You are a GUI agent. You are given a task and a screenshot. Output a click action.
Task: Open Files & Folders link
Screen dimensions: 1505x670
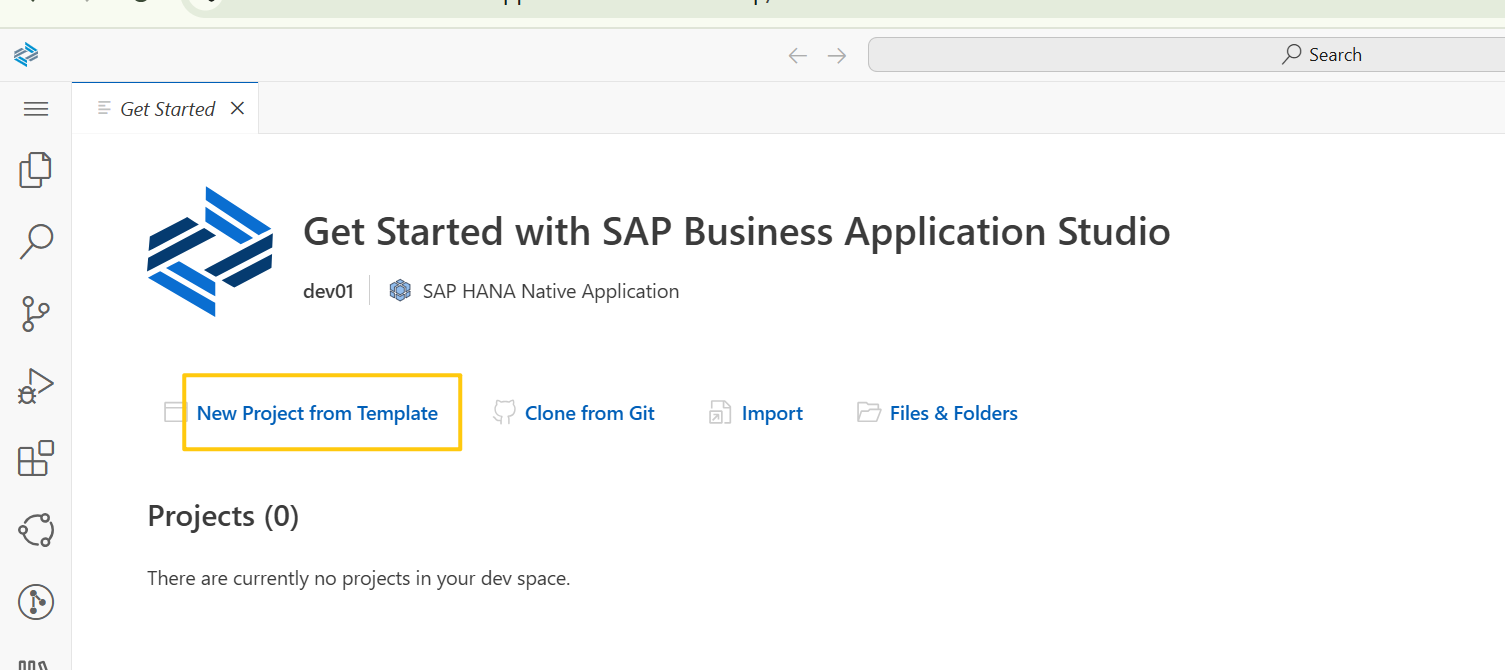coord(954,413)
